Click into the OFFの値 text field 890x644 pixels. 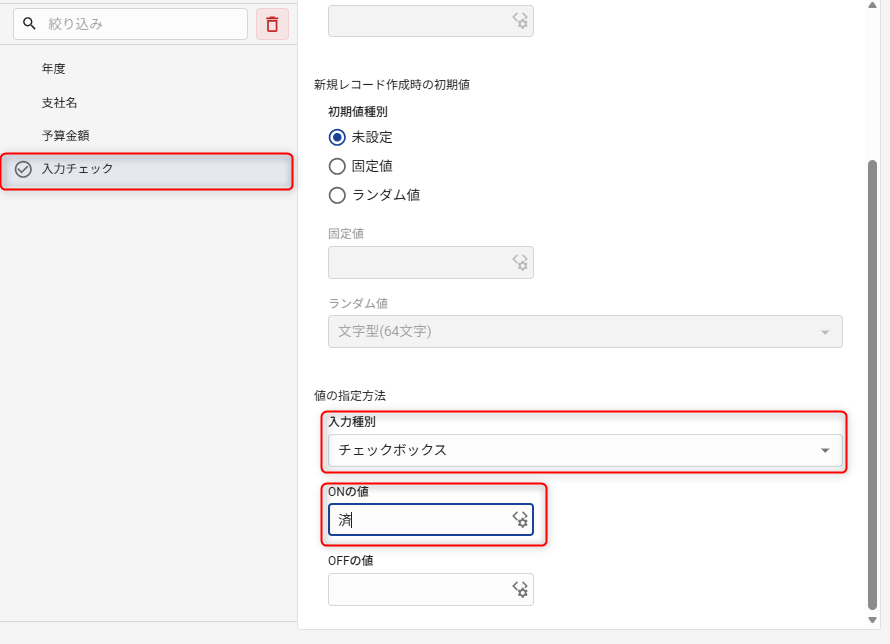pos(418,590)
